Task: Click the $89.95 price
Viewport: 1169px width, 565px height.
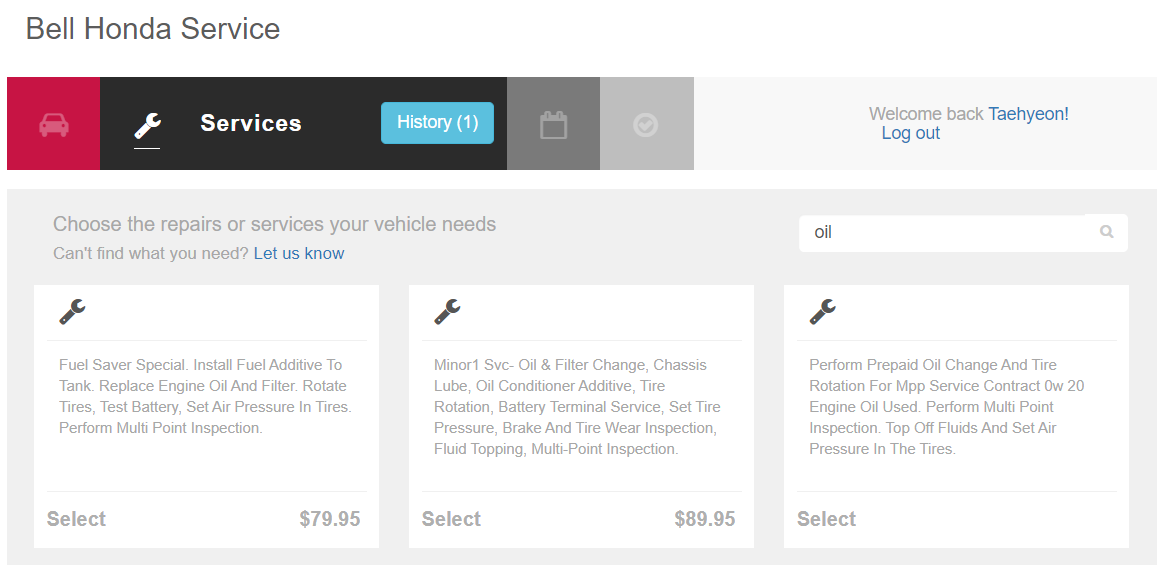Action: (705, 519)
